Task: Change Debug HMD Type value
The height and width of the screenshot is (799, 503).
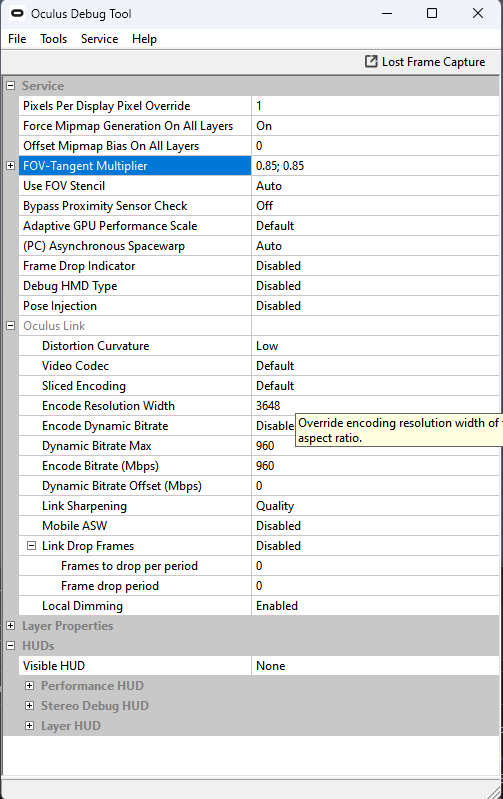Action: (375, 286)
